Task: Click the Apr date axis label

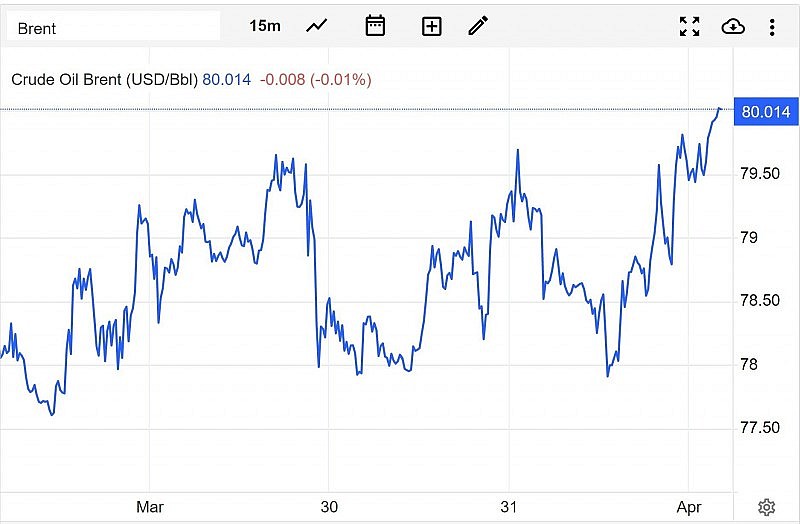Action: click(x=690, y=507)
